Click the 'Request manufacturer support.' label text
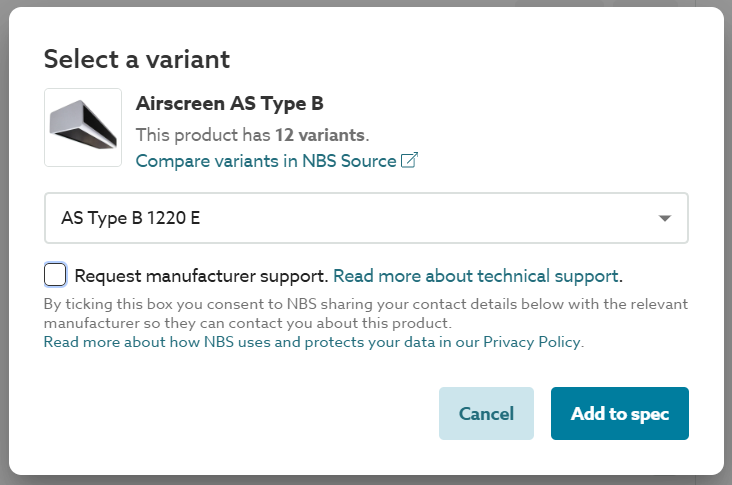The height and width of the screenshot is (485, 732). click(202, 276)
